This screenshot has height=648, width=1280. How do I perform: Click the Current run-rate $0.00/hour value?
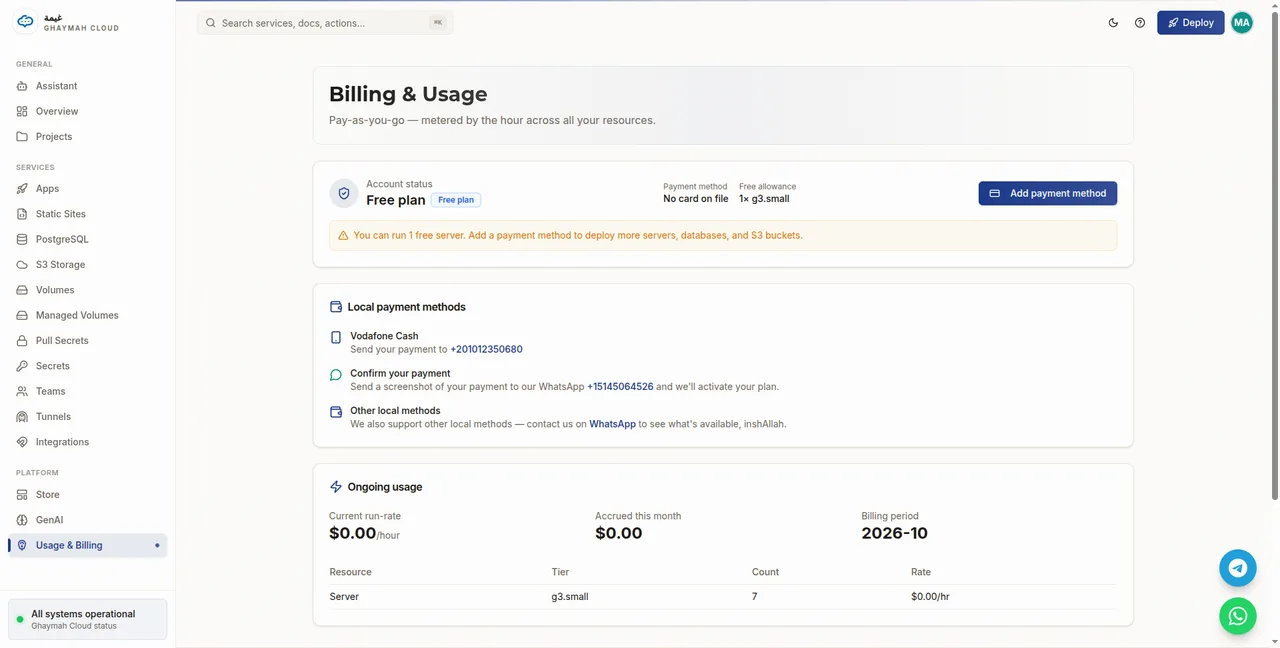[364, 533]
